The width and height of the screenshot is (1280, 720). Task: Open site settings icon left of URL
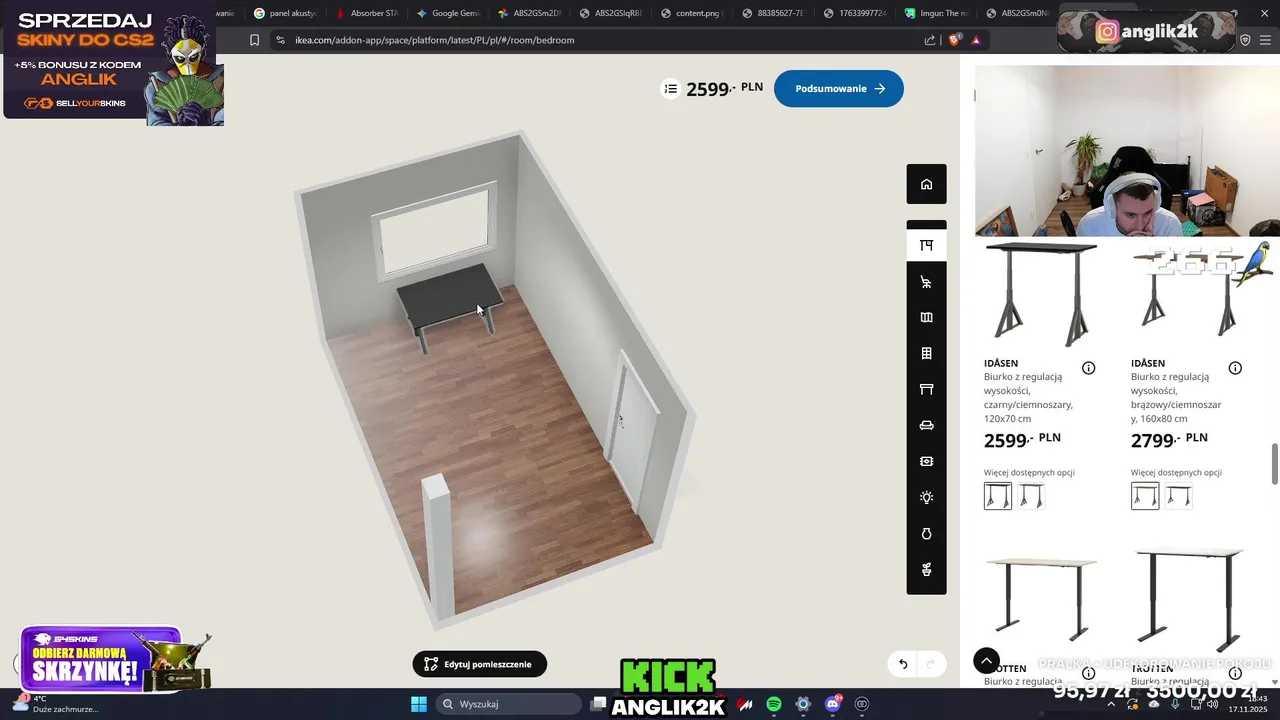click(280, 40)
